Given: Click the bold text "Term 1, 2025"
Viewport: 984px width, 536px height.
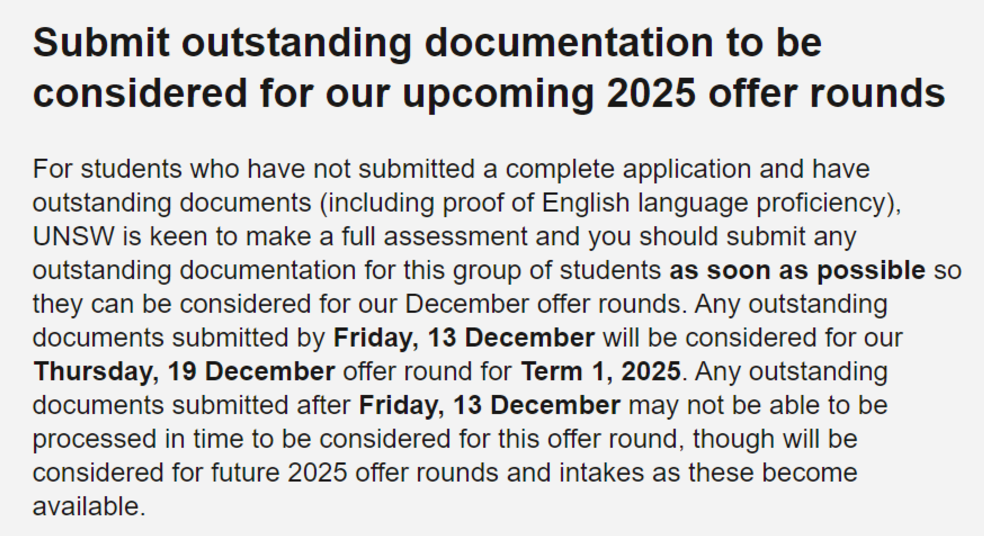Looking at the screenshot, I should (601, 372).
